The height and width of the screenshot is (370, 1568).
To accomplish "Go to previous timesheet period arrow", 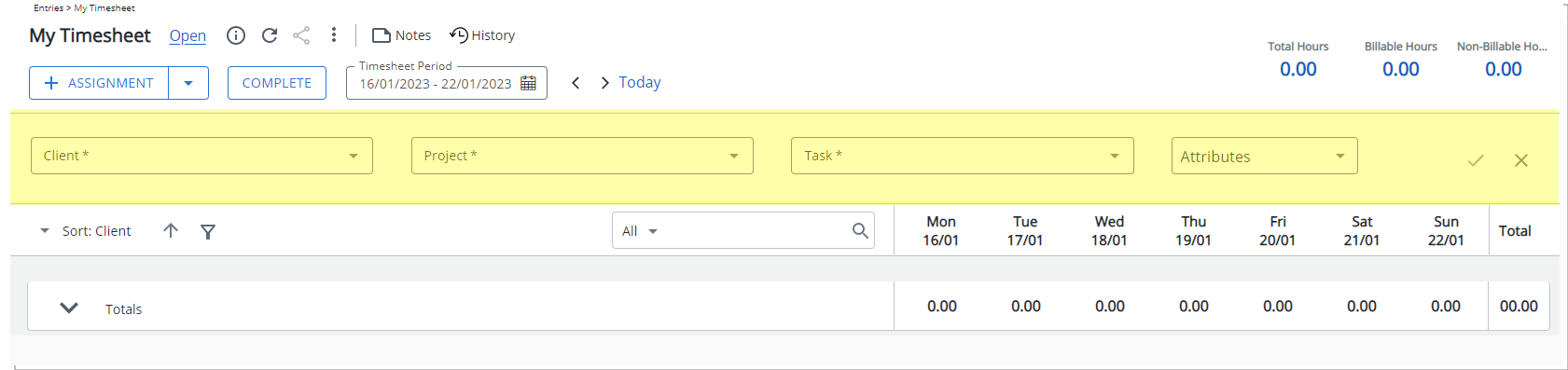I will [x=576, y=83].
